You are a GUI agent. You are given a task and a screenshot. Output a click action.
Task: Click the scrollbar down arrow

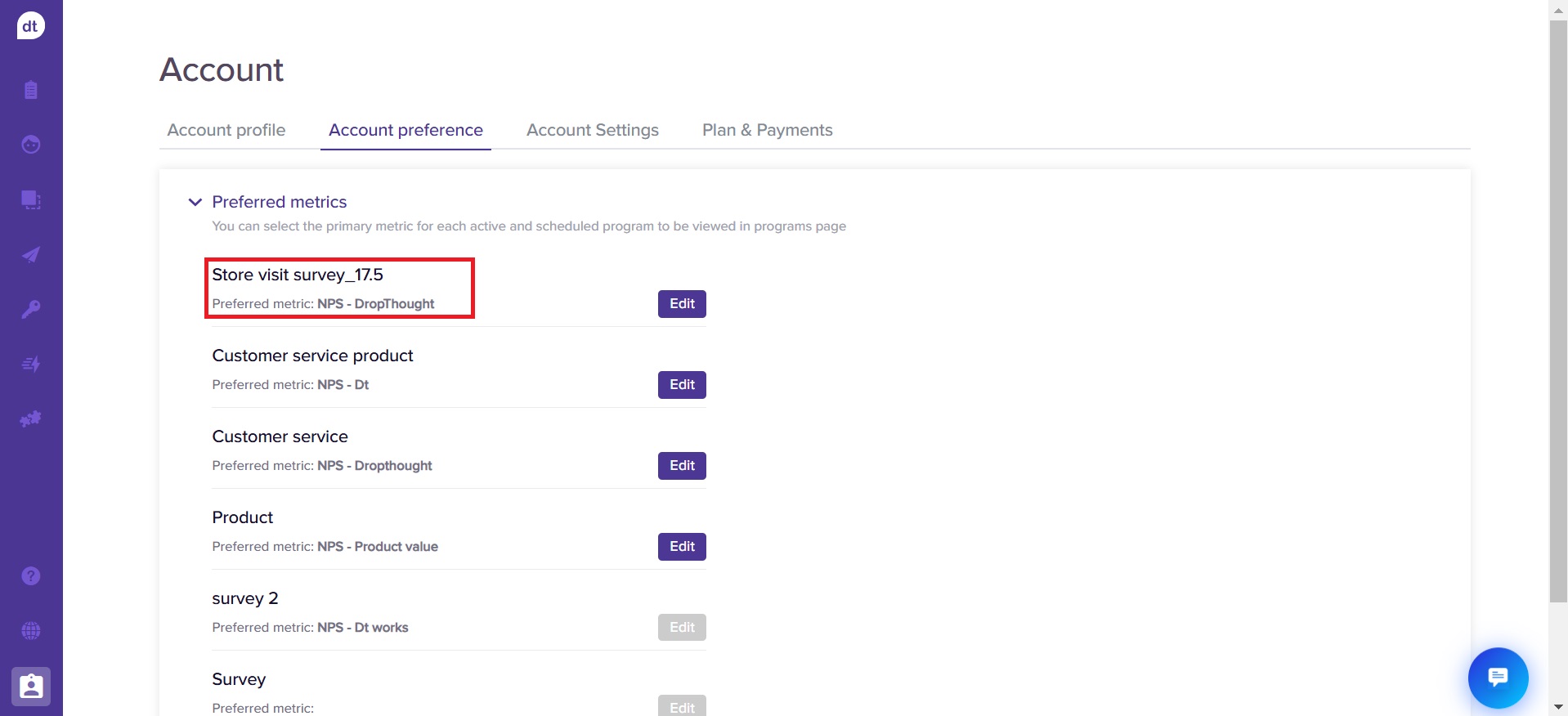click(1558, 707)
